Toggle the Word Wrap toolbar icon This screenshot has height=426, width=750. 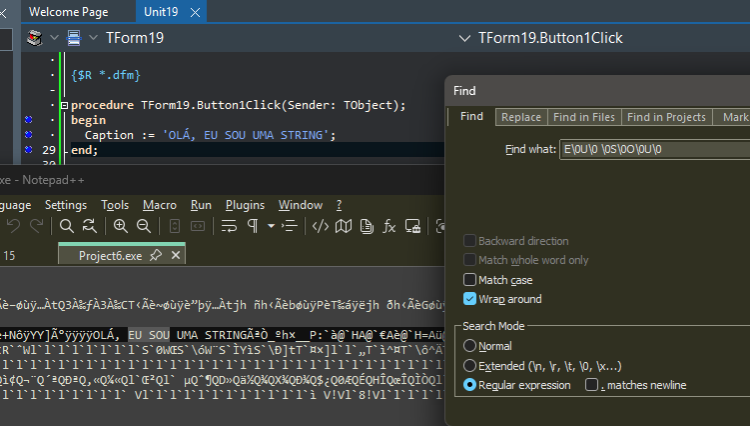pyautogui.click(x=229, y=226)
